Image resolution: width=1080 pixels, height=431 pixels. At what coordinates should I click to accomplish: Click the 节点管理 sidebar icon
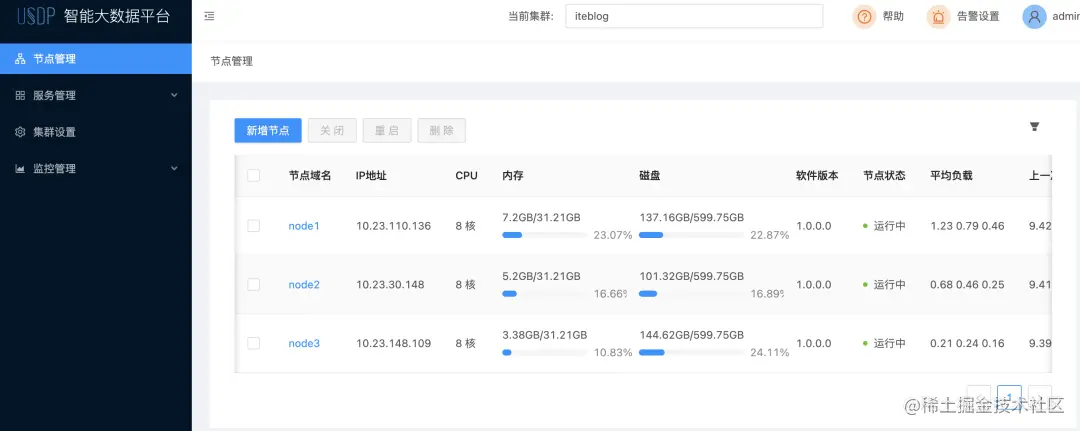(20, 59)
